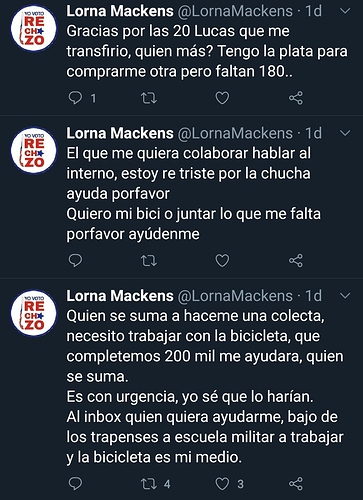Share the 'Quiero mi bici' tweet
Image resolution: width=363 pixels, height=500 pixels.
click(x=296, y=261)
